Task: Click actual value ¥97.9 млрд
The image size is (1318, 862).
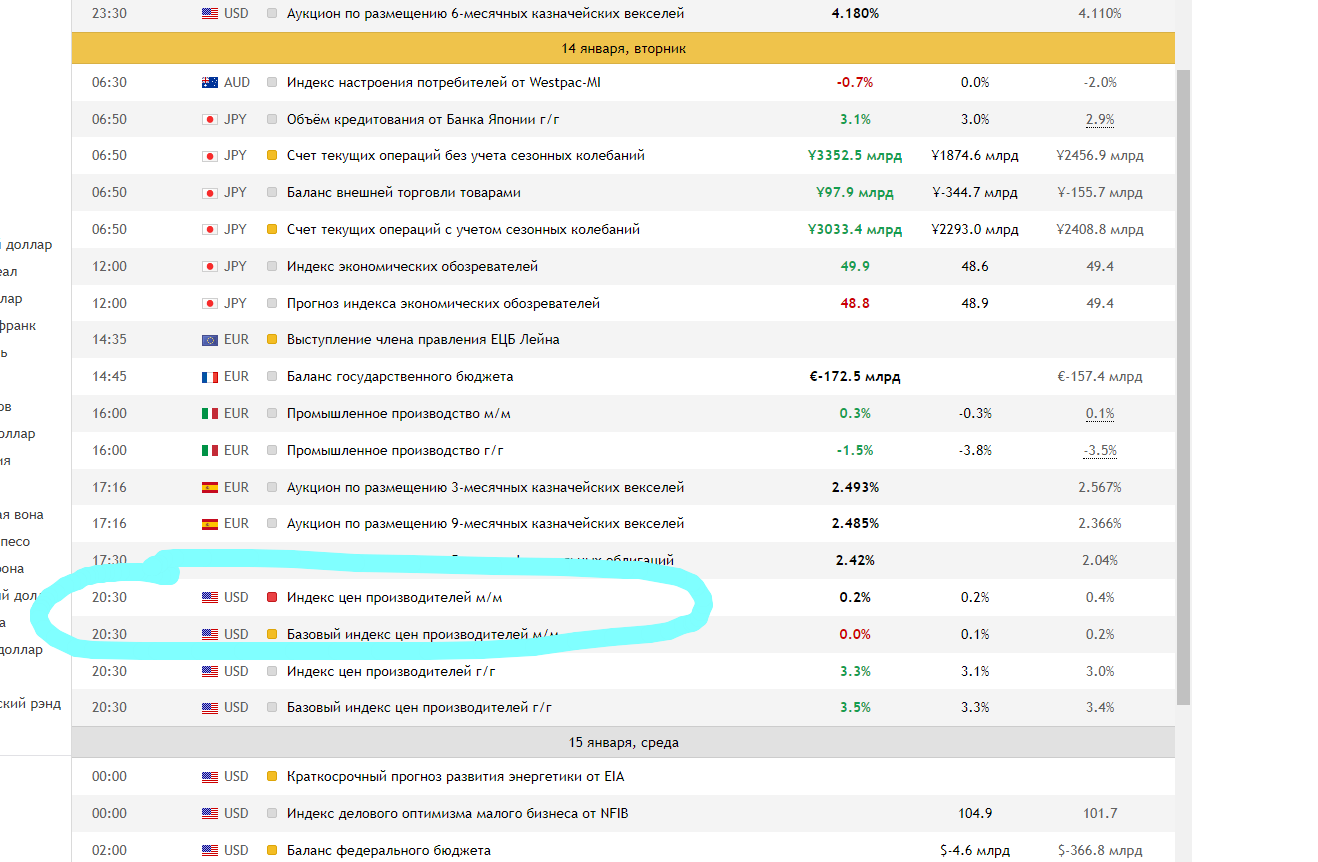Action: tap(855, 193)
